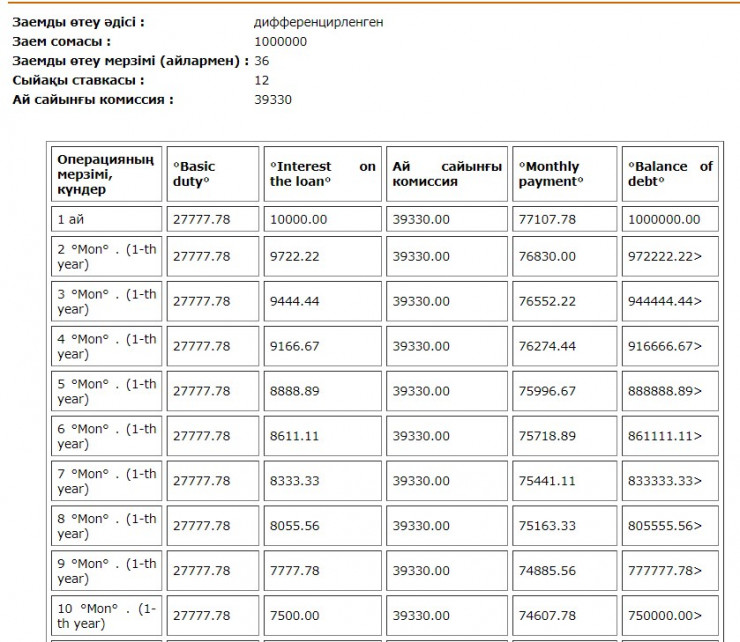The image size is (740, 642).
Task: Click the 7777.78 interest cell
Action: click(295, 571)
